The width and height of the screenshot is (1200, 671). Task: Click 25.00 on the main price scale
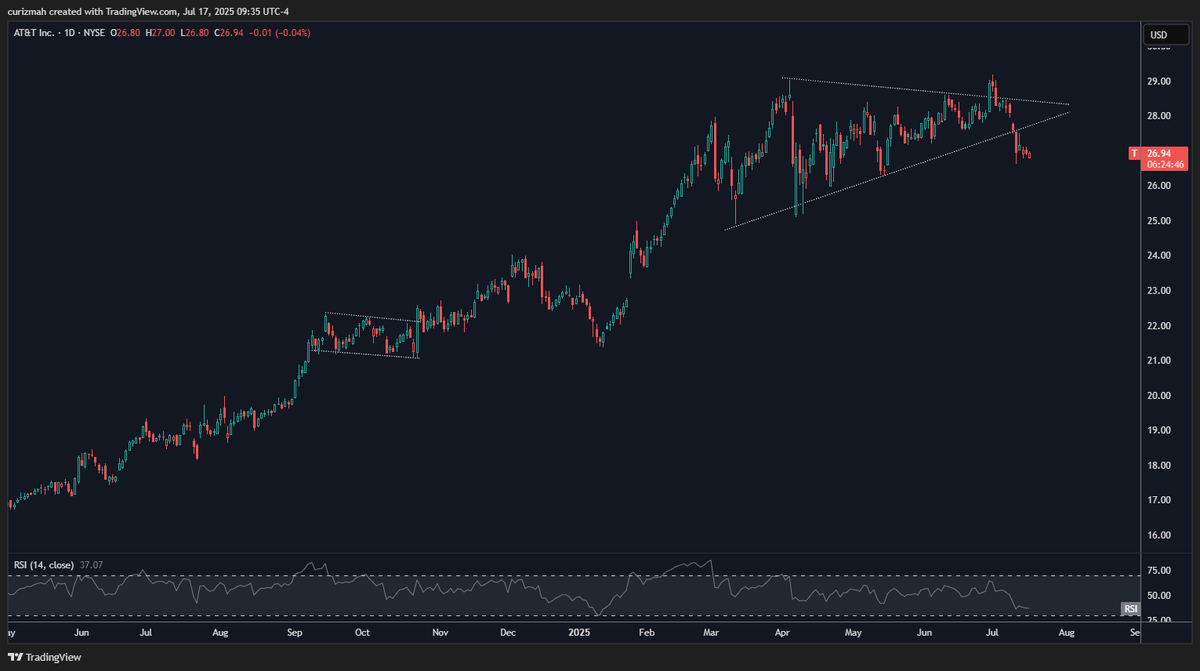1158,221
